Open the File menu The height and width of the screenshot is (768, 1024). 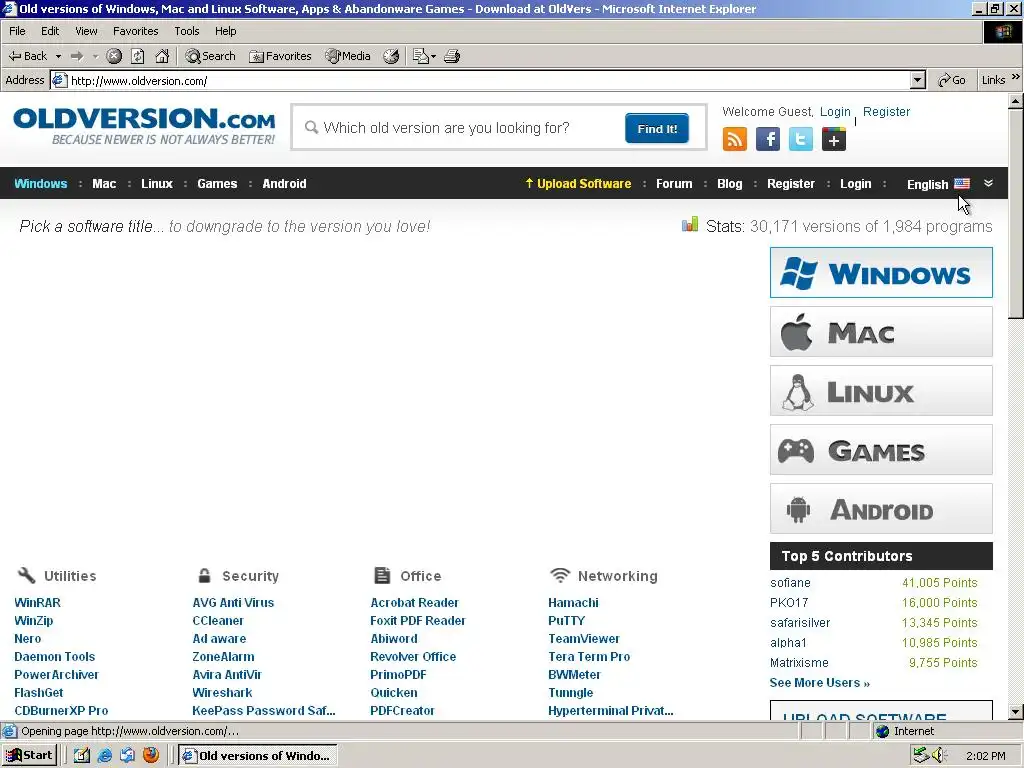(17, 31)
